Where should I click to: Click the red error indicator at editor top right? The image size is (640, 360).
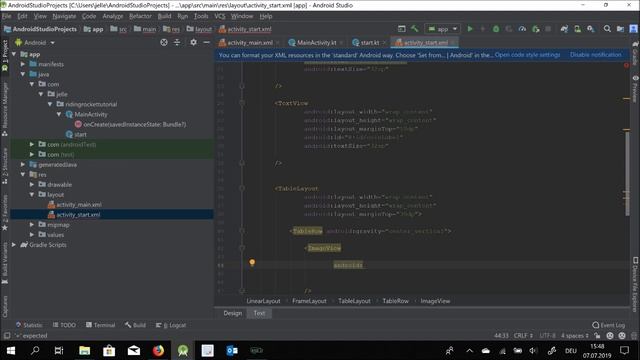point(626,65)
